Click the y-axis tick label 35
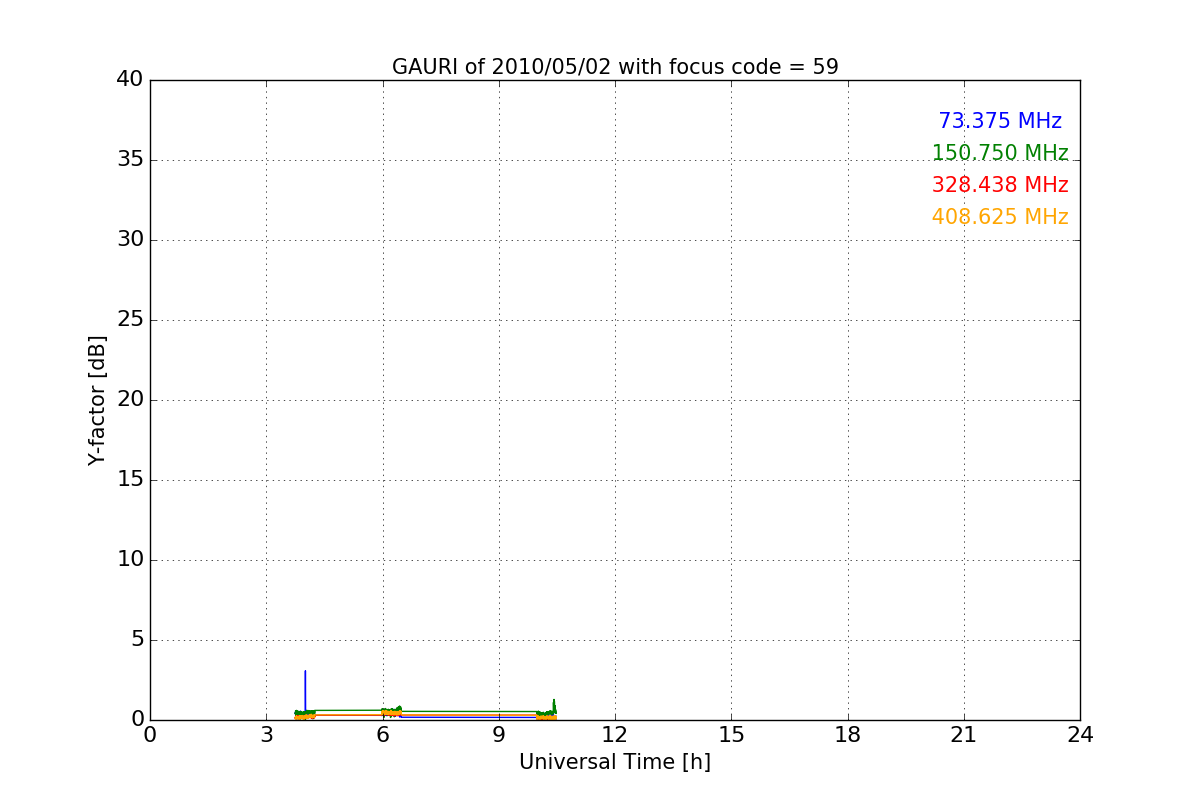 tap(130, 160)
